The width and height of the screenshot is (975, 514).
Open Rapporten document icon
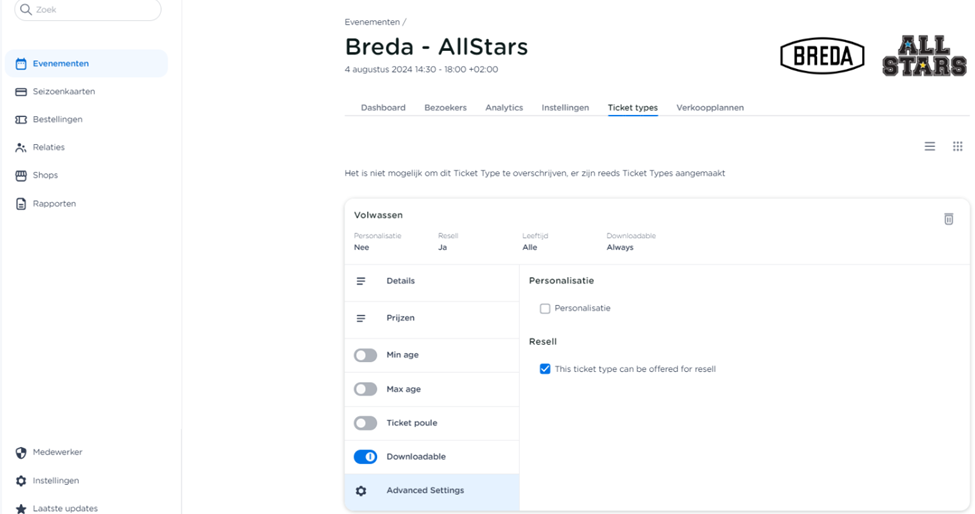tap(21, 204)
